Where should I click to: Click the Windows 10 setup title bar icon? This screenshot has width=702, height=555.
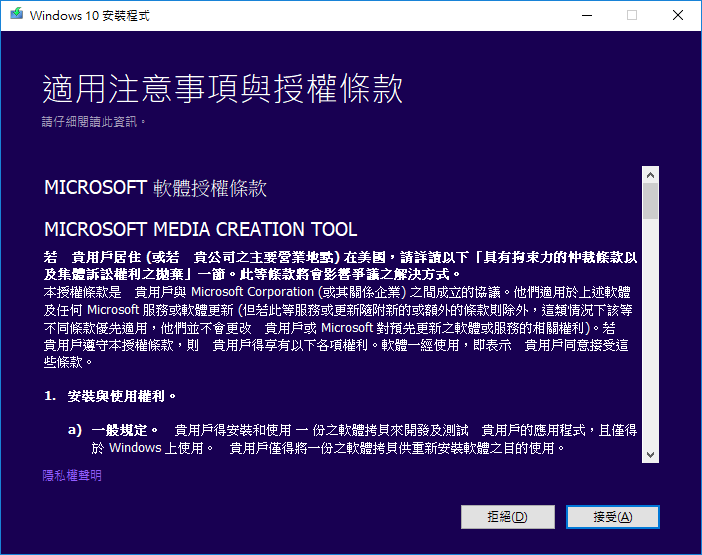point(17,14)
